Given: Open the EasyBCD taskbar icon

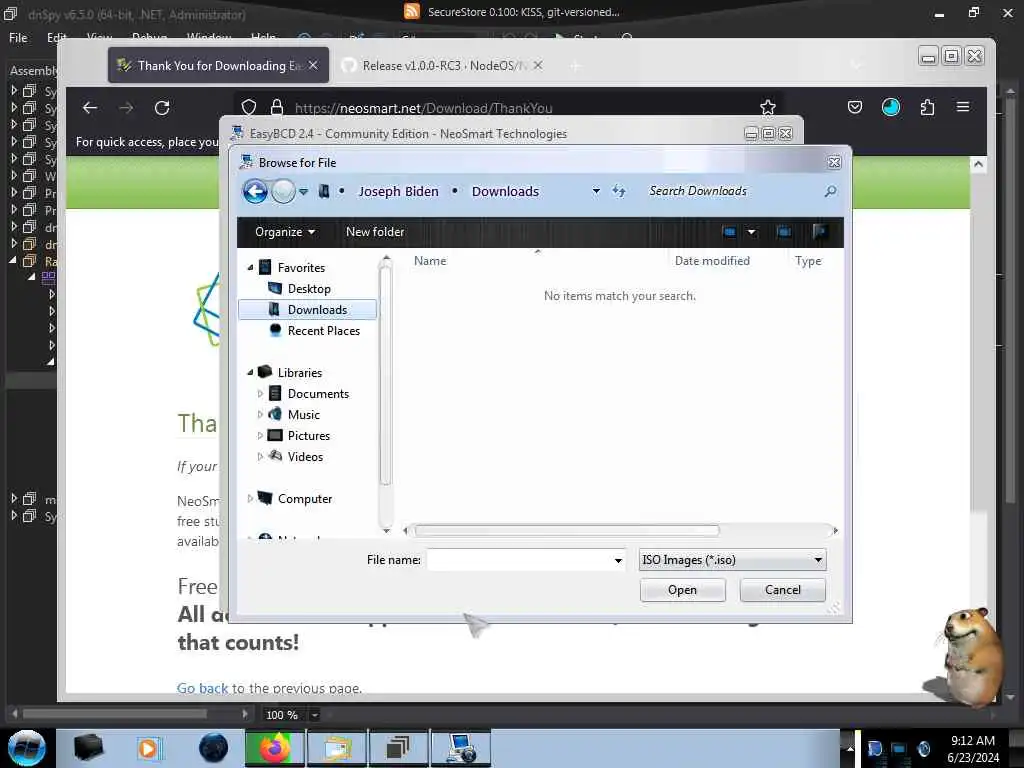Looking at the screenshot, I should pyautogui.click(x=460, y=748).
